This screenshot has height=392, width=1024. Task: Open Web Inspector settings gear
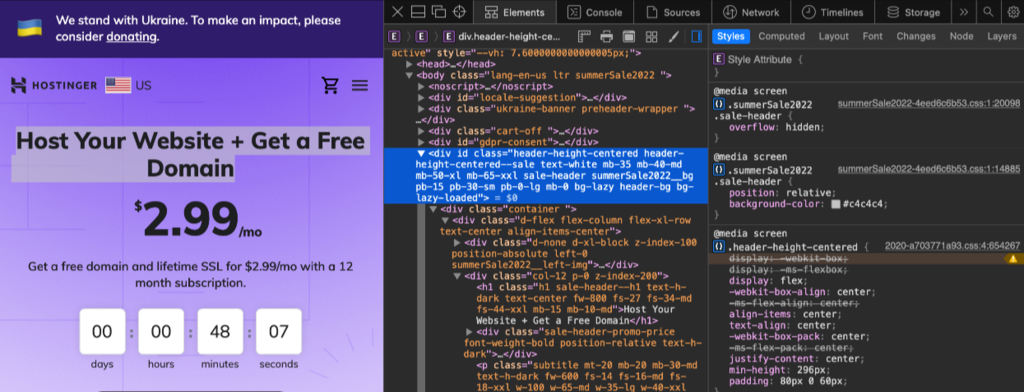(1012, 12)
